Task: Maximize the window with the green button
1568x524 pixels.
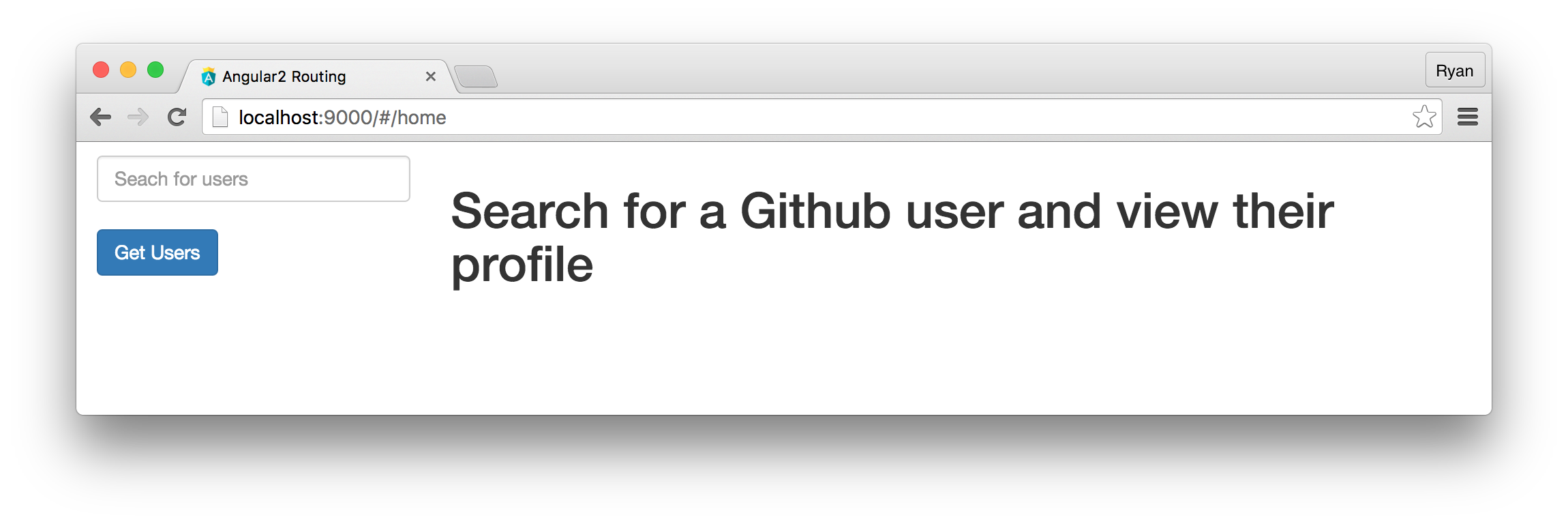Action: (155, 70)
